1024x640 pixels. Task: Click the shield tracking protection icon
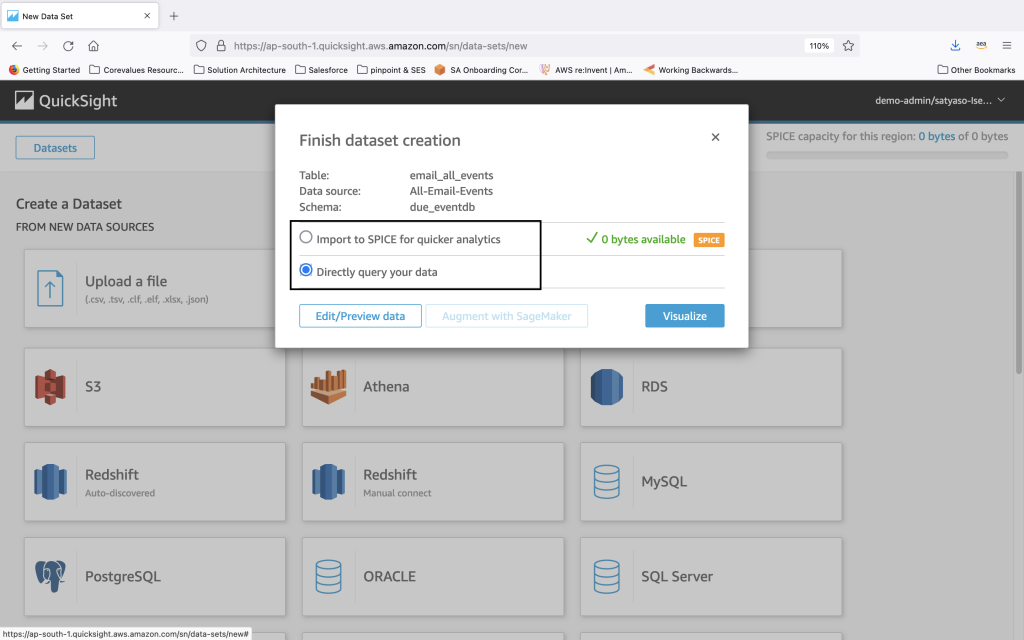pyautogui.click(x=201, y=46)
